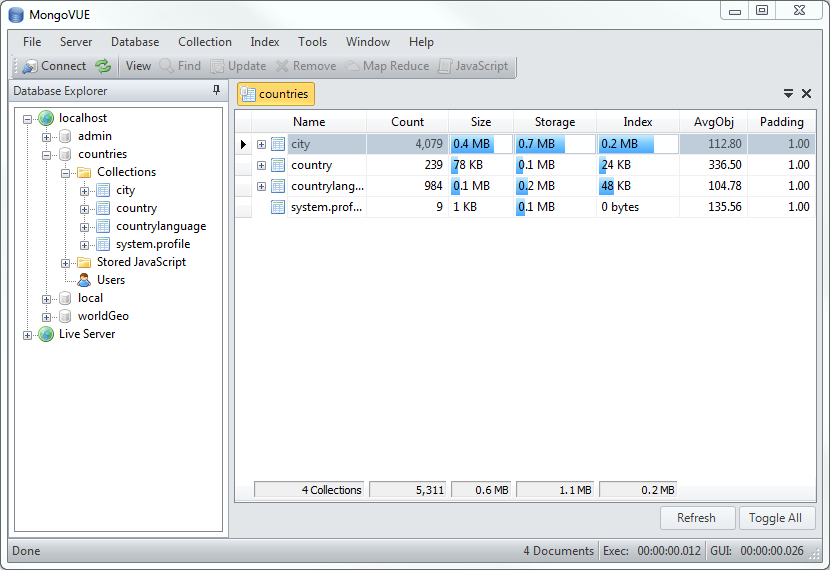Screen dimensions: 830x570
Task: Open Stored JavaScript folder in tree
Action: click(x=141, y=262)
